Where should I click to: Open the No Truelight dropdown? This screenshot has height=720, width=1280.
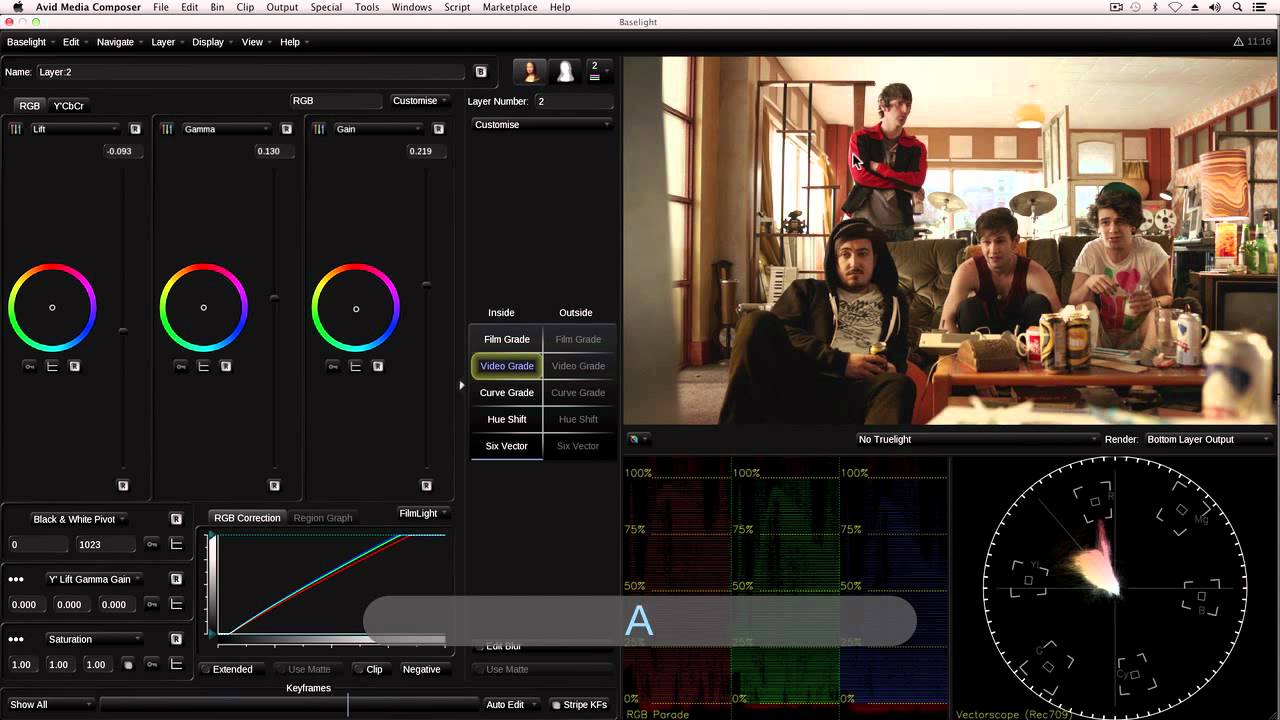pyautogui.click(x=977, y=439)
